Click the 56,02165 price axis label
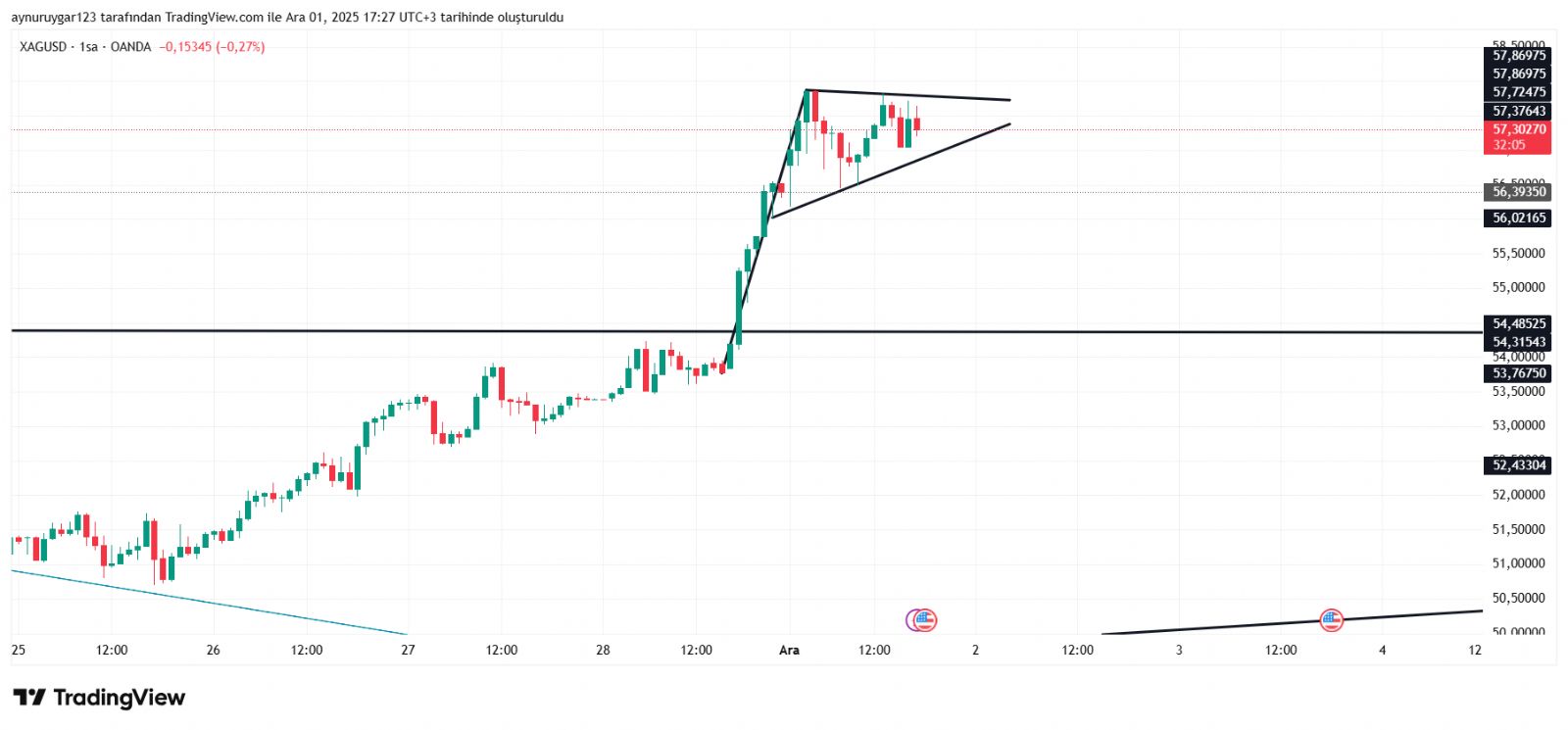 tap(1518, 218)
